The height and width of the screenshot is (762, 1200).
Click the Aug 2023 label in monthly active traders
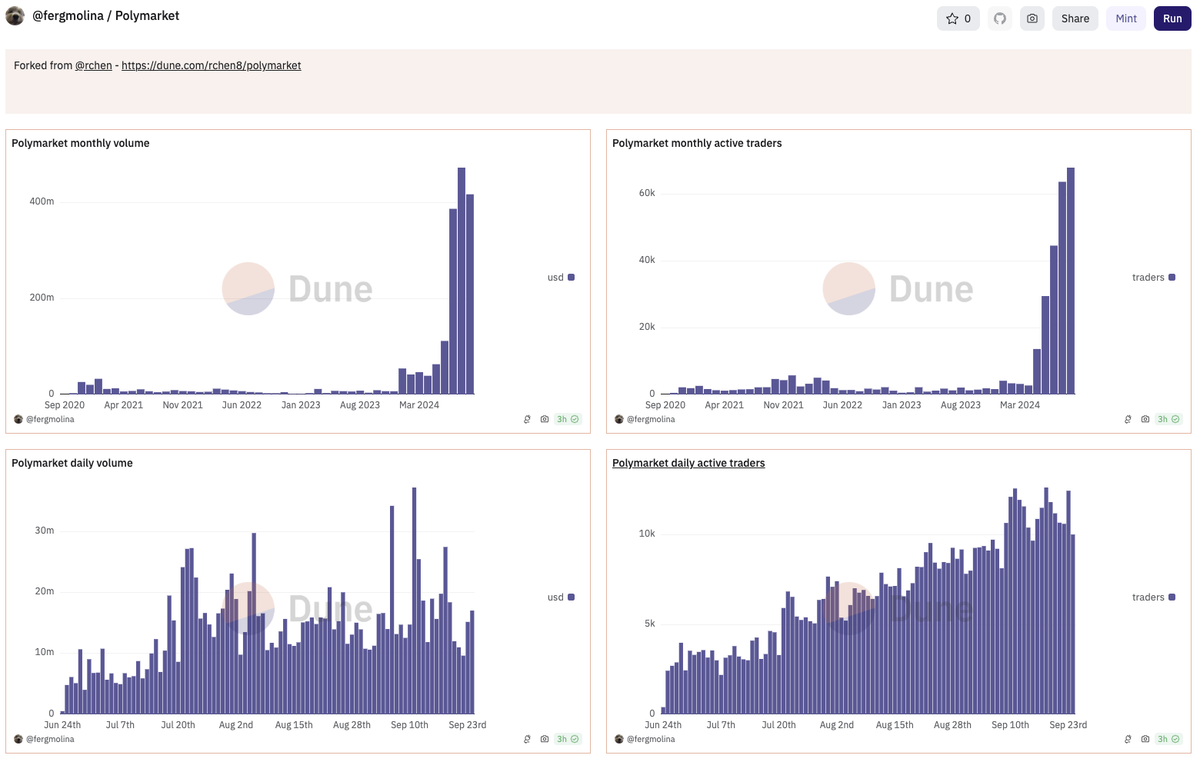pos(960,404)
